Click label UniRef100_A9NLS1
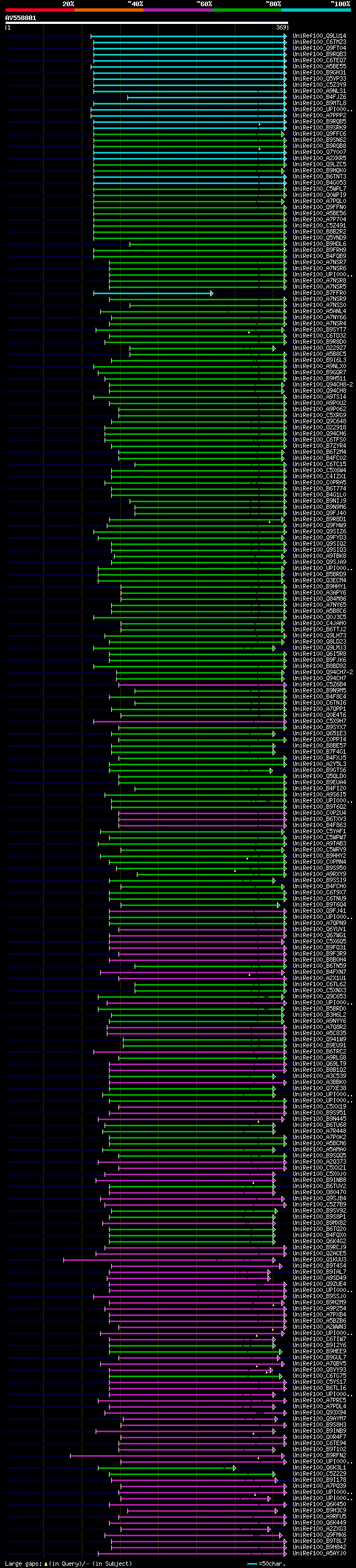 click(x=319, y=91)
